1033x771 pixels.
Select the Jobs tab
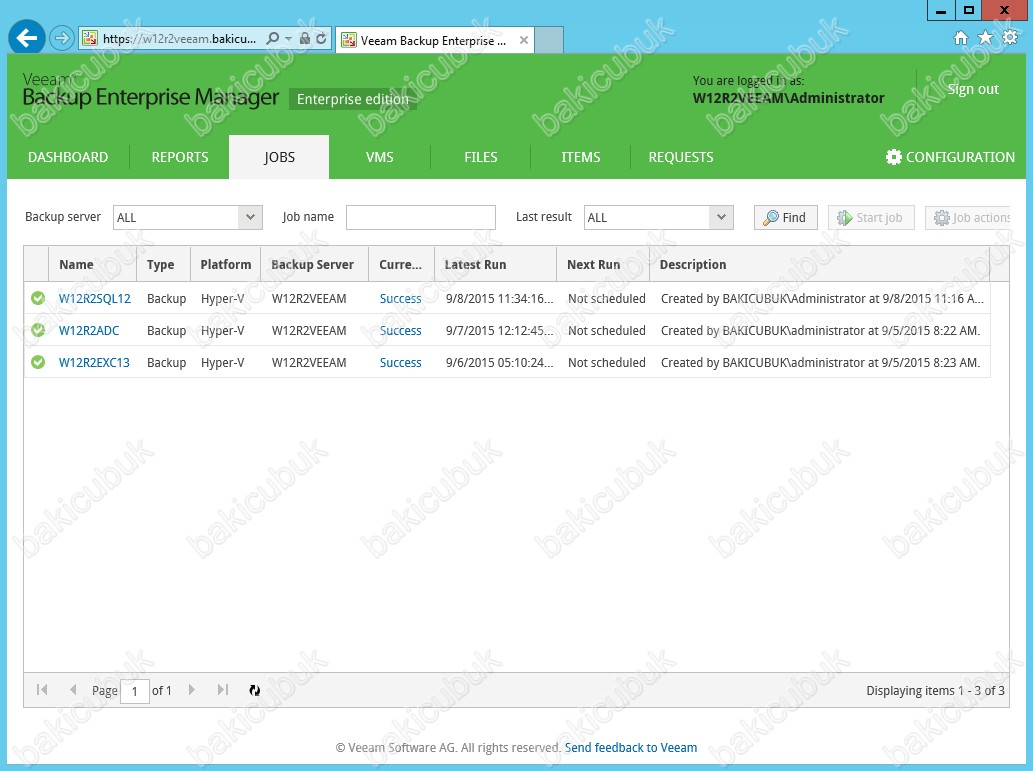(x=279, y=157)
